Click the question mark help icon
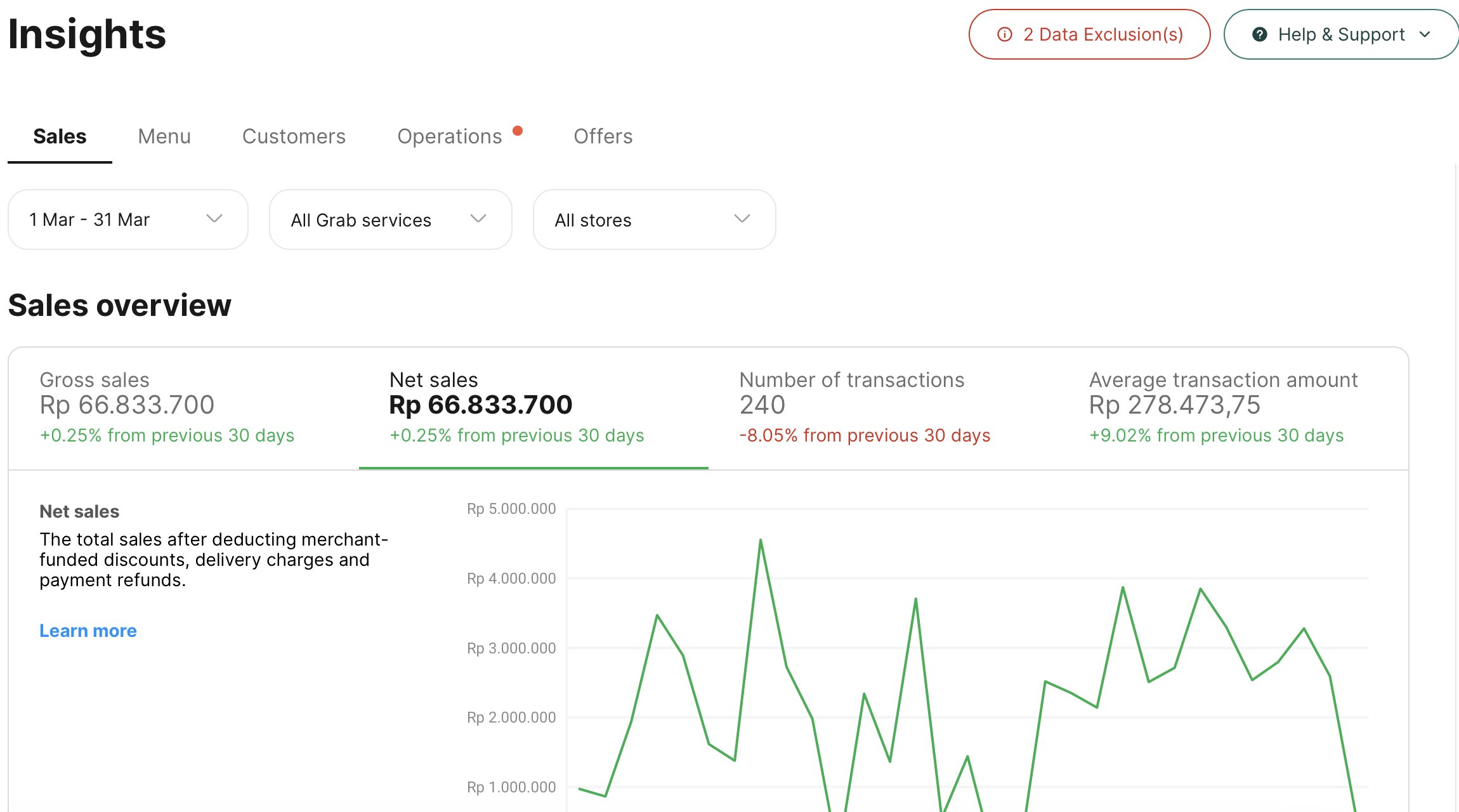The width and height of the screenshot is (1459, 812). point(1260,34)
